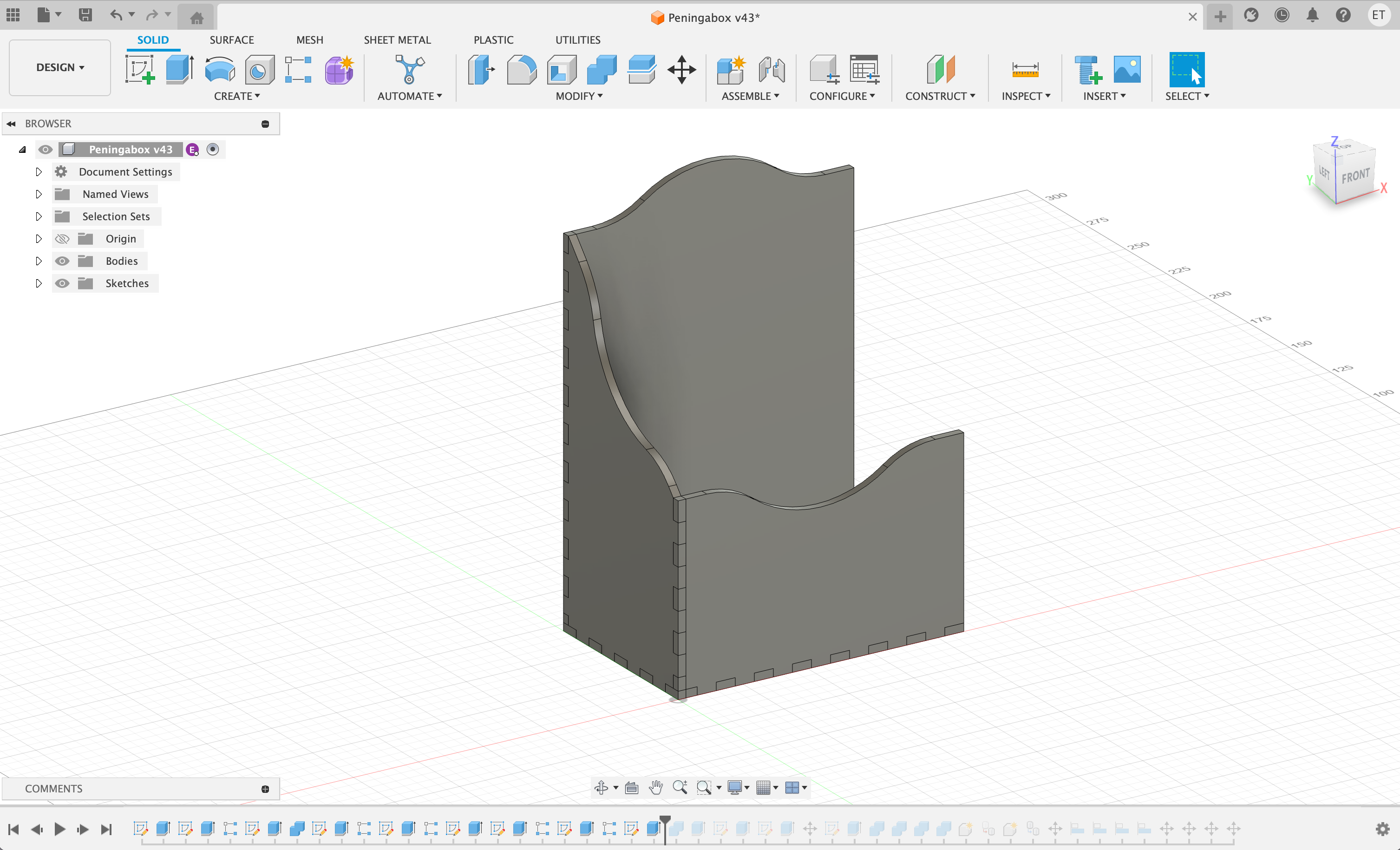Image resolution: width=1400 pixels, height=850 pixels.
Task: Click the Joint tool icon
Action: (x=772, y=70)
